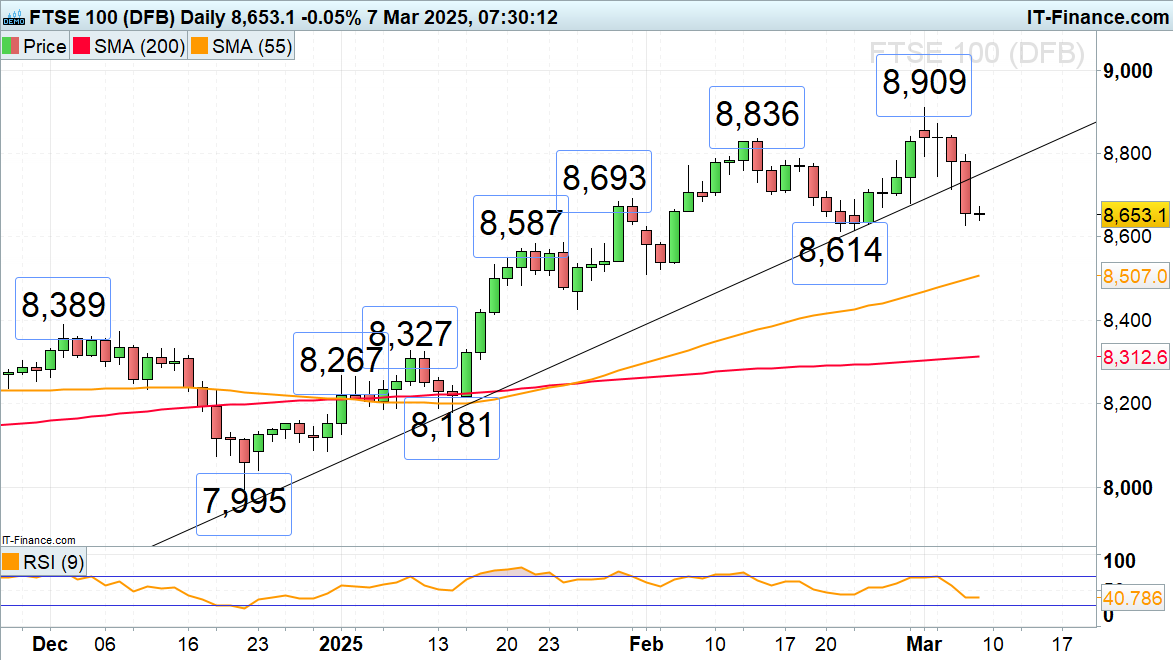Toggle SMA (200) visibility from the legend
The width and height of the screenshot is (1173, 660).
(x=137, y=45)
